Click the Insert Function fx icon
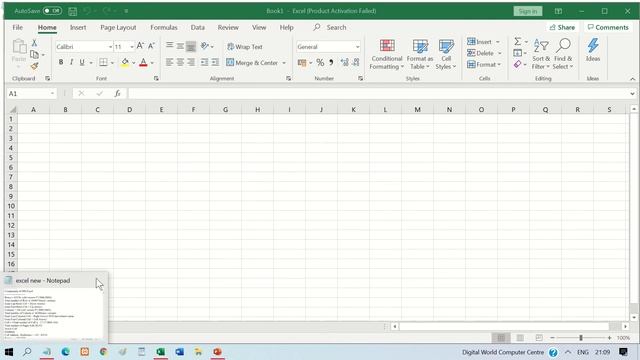This screenshot has height=360, width=640. pos(117,93)
